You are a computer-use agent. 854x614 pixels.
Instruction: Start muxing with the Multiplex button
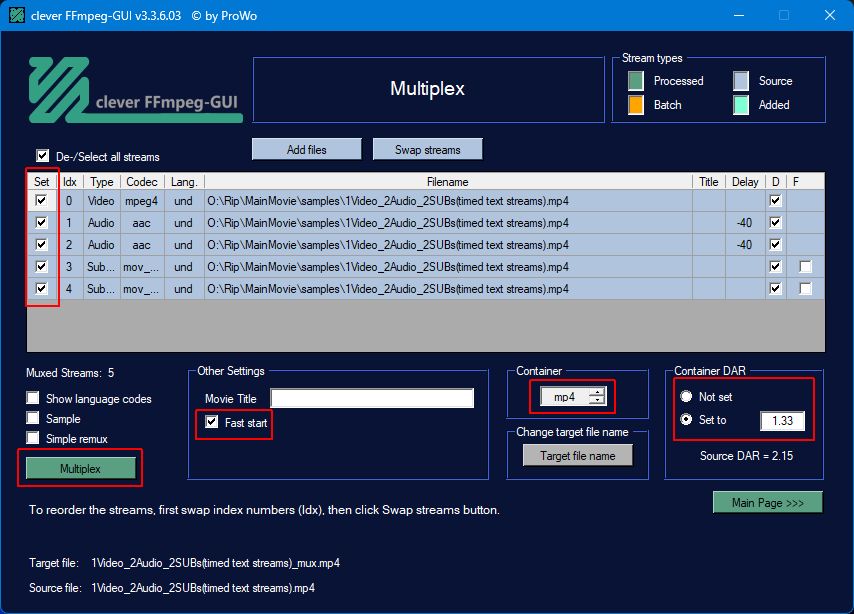click(x=81, y=469)
